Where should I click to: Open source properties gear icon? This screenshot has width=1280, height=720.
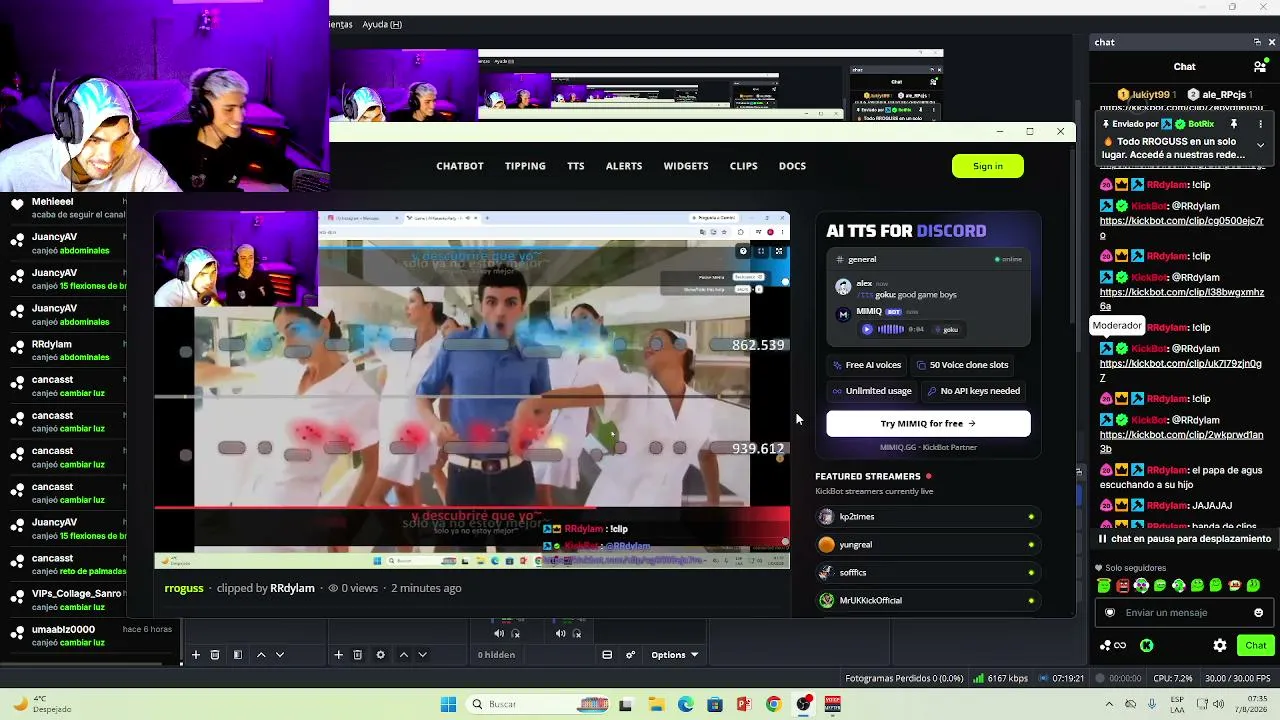point(380,655)
